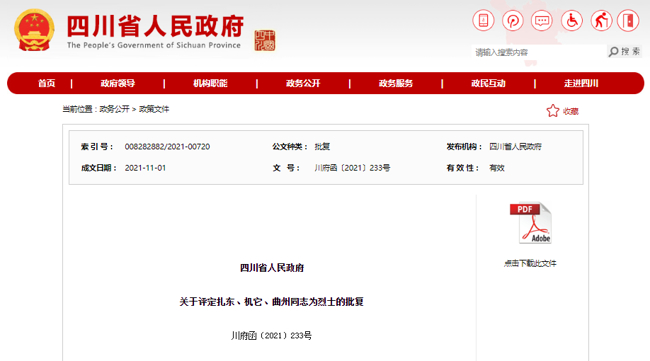Open the 走进四川 menu

pos(581,83)
